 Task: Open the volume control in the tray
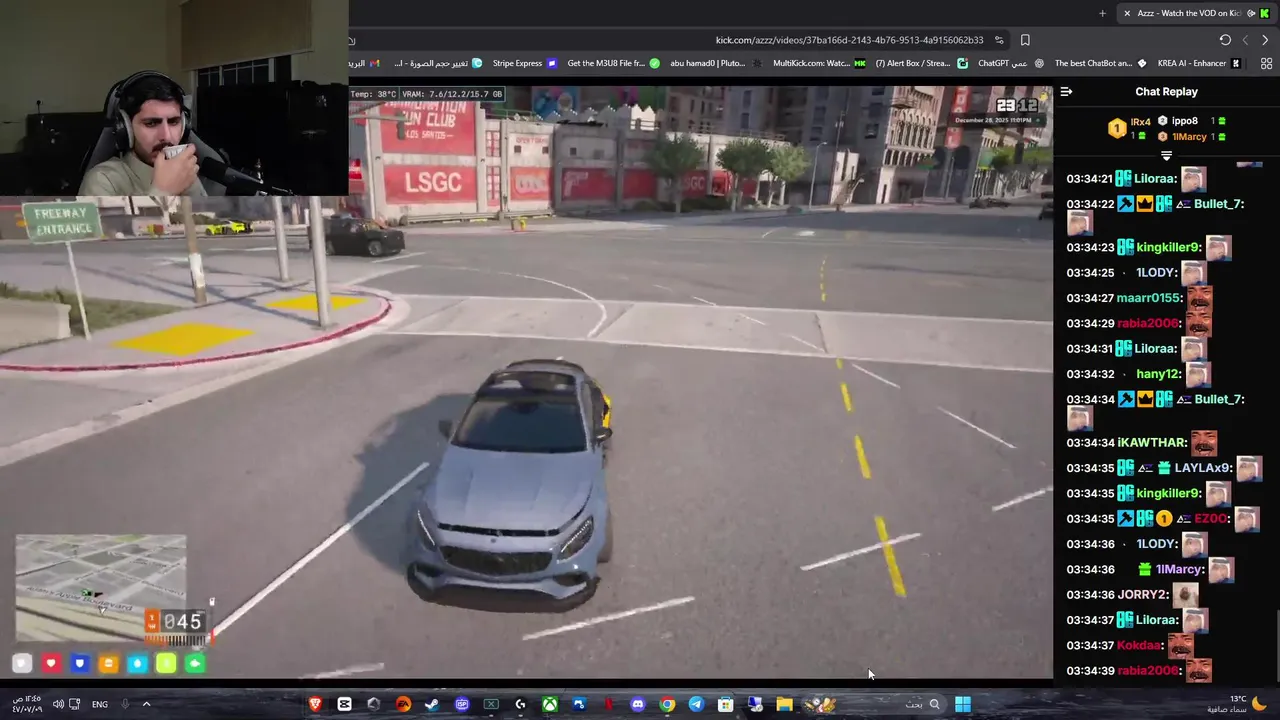coord(57,704)
